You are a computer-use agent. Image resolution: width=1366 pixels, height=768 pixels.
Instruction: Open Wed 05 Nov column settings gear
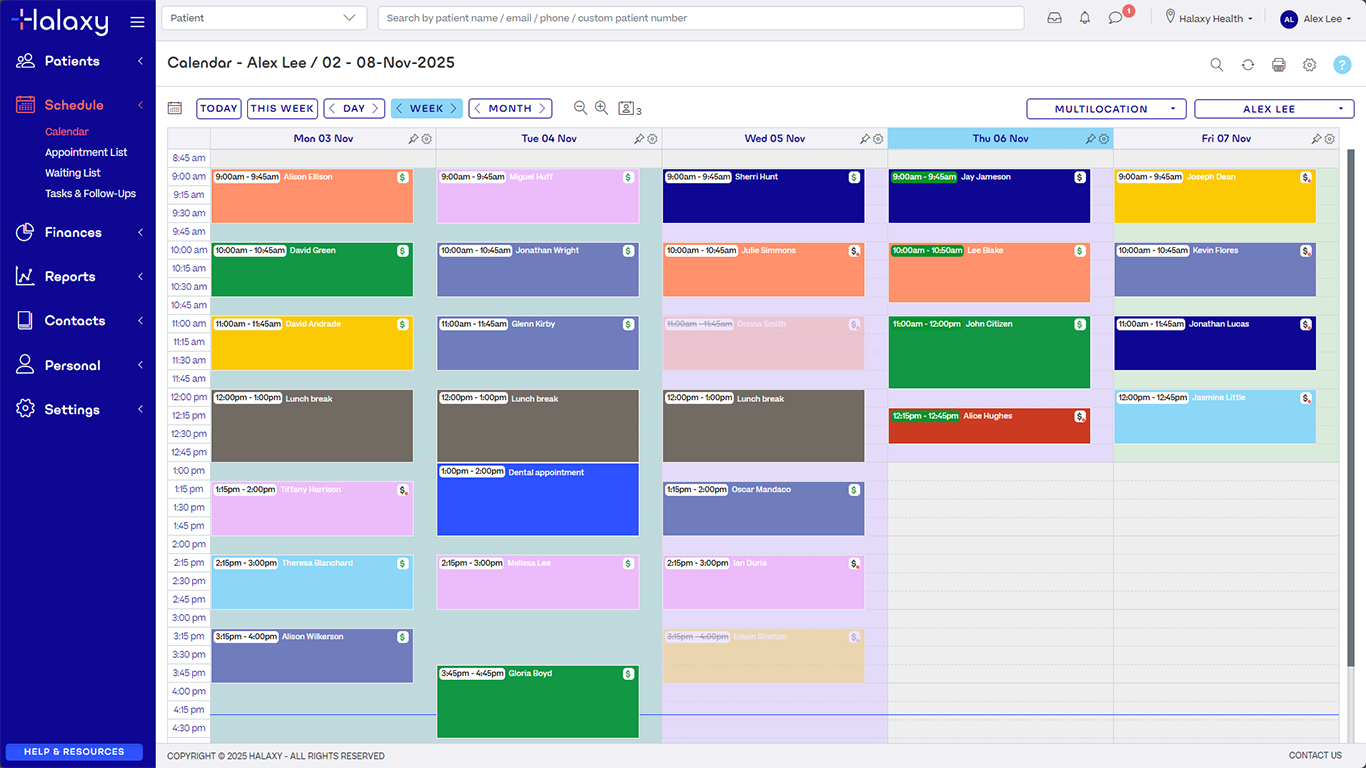click(x=878, y=139)
